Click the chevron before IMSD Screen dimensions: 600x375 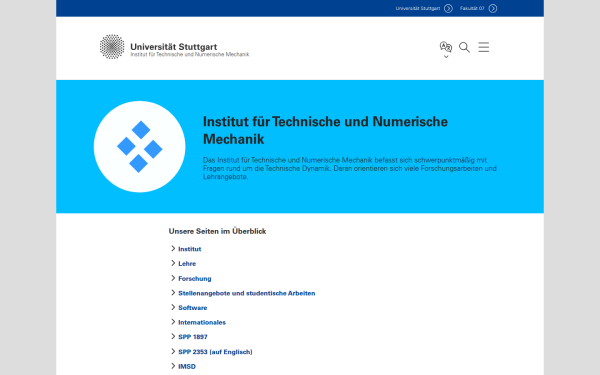[x=173, y=365]
